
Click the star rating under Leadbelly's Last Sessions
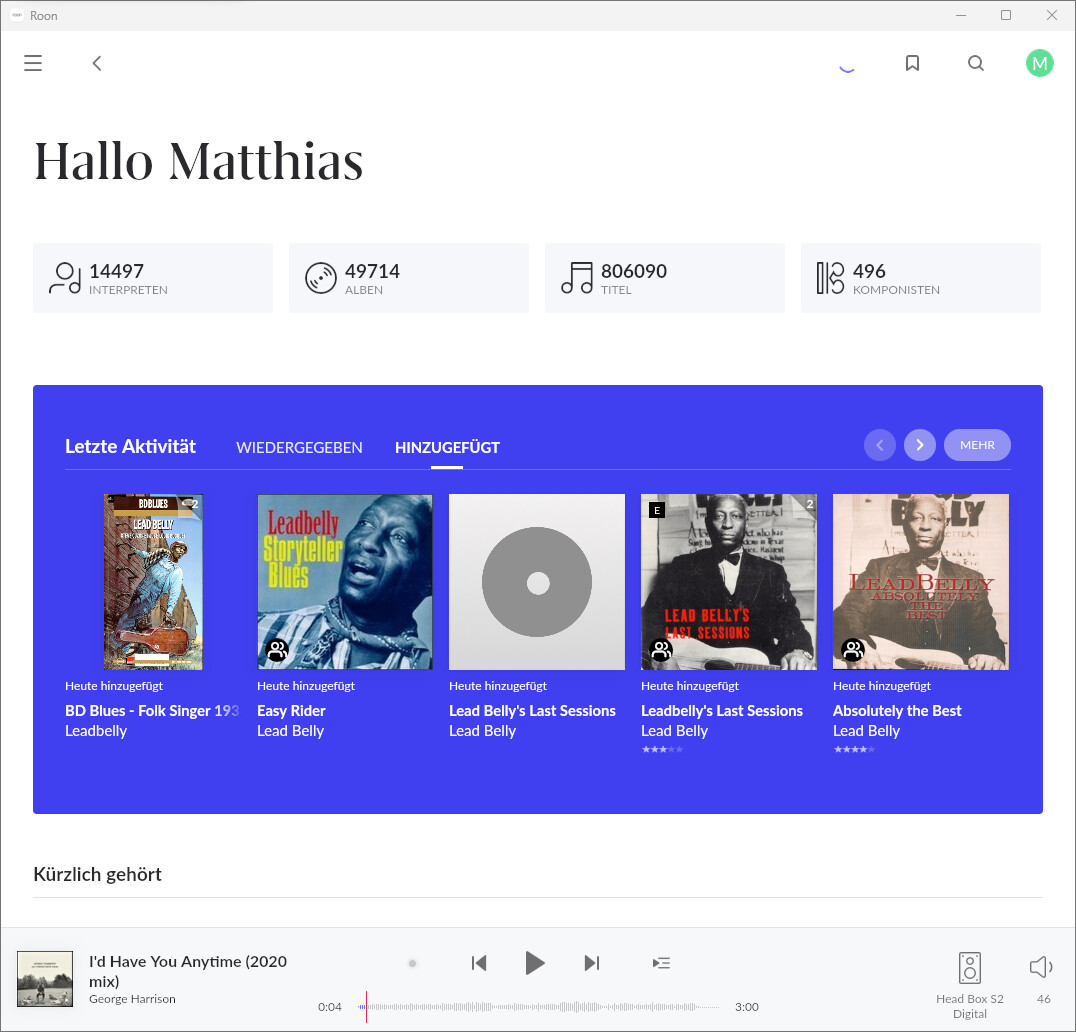(x=662, y=749)
